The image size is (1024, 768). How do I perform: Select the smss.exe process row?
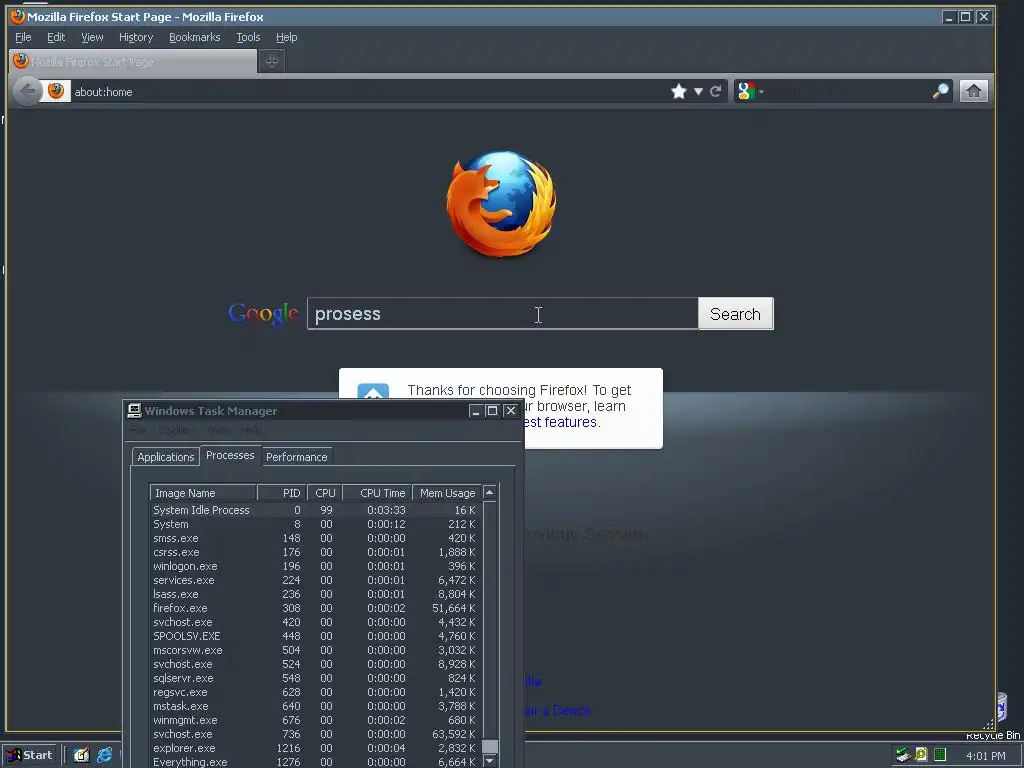[315, 538]
